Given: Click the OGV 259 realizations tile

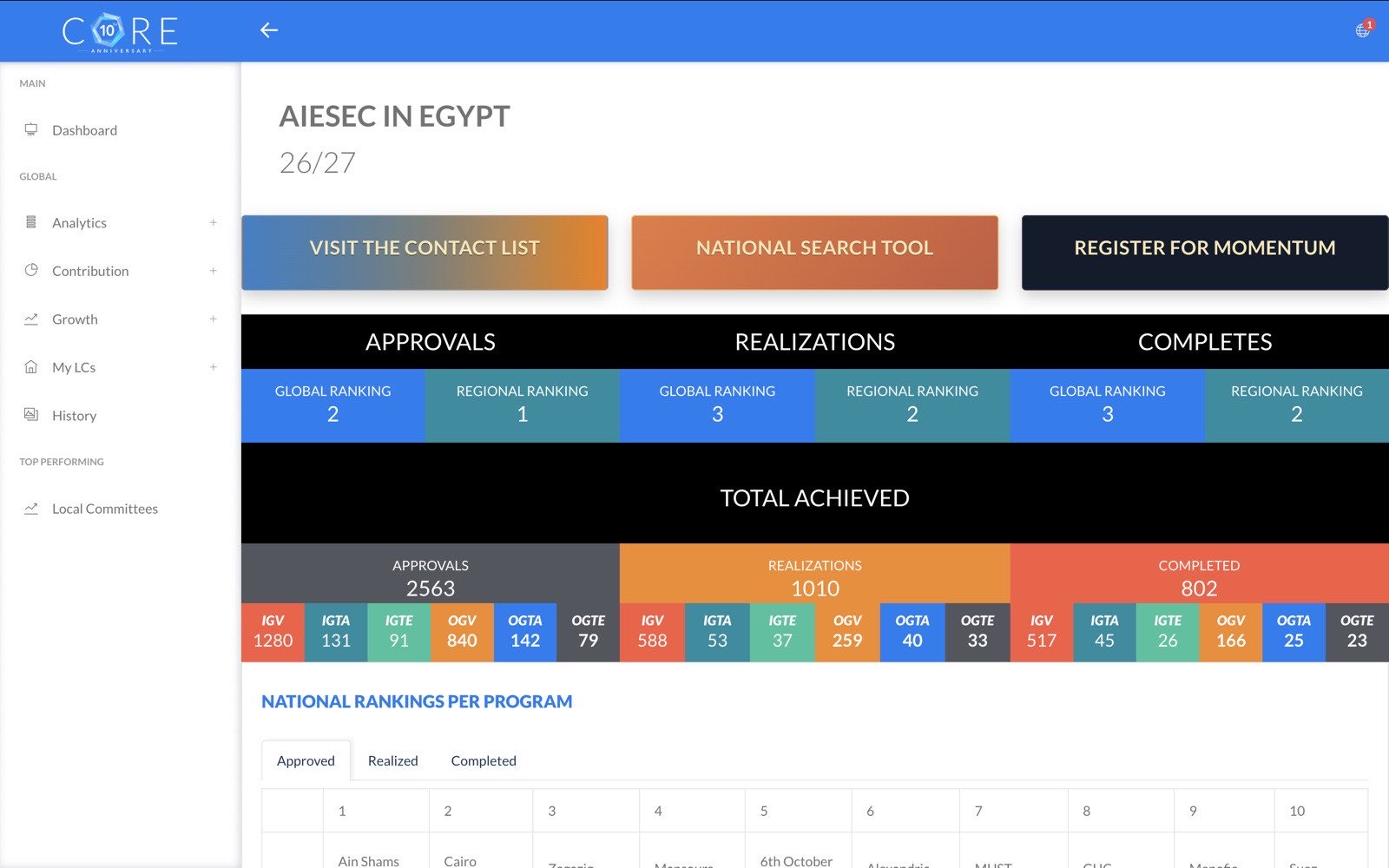Looking at the screenshot, I should [847, 633].
